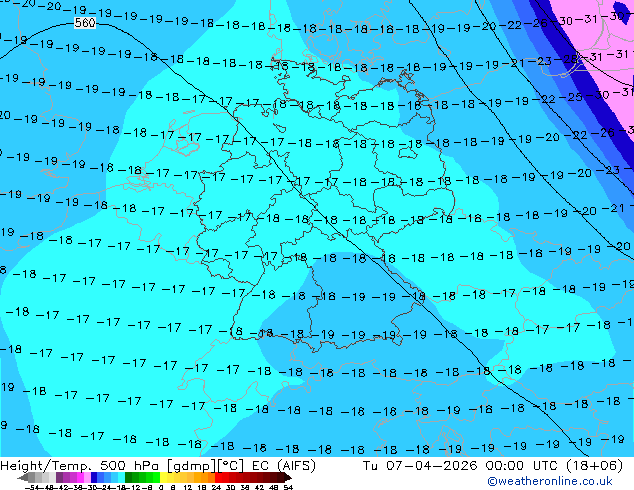Screen dimensions: 634x490
Task: Click the 00:00 UTC (18+06) forecast time
Action: coord(554,466)
